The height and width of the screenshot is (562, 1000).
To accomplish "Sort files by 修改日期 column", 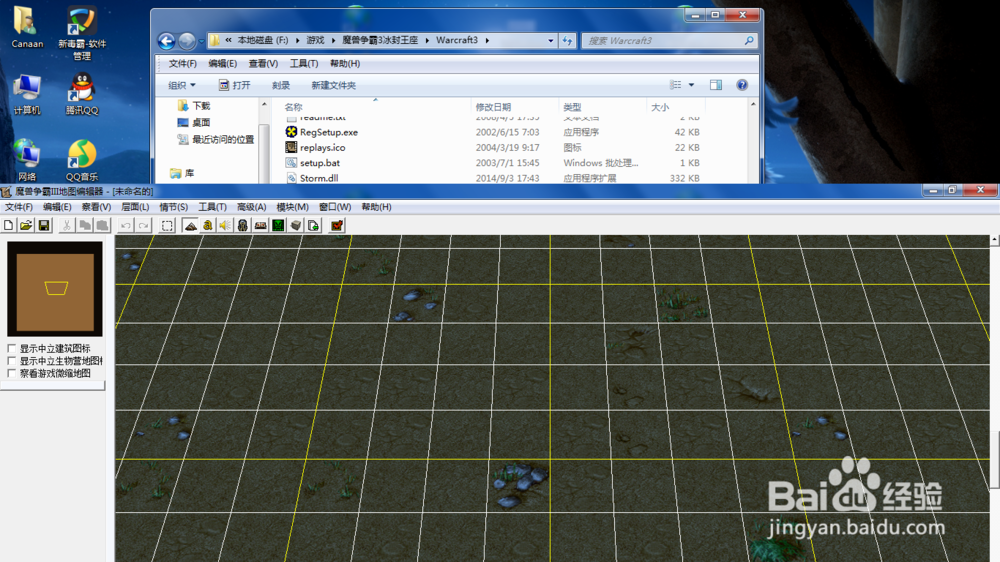I will (515, 107).
